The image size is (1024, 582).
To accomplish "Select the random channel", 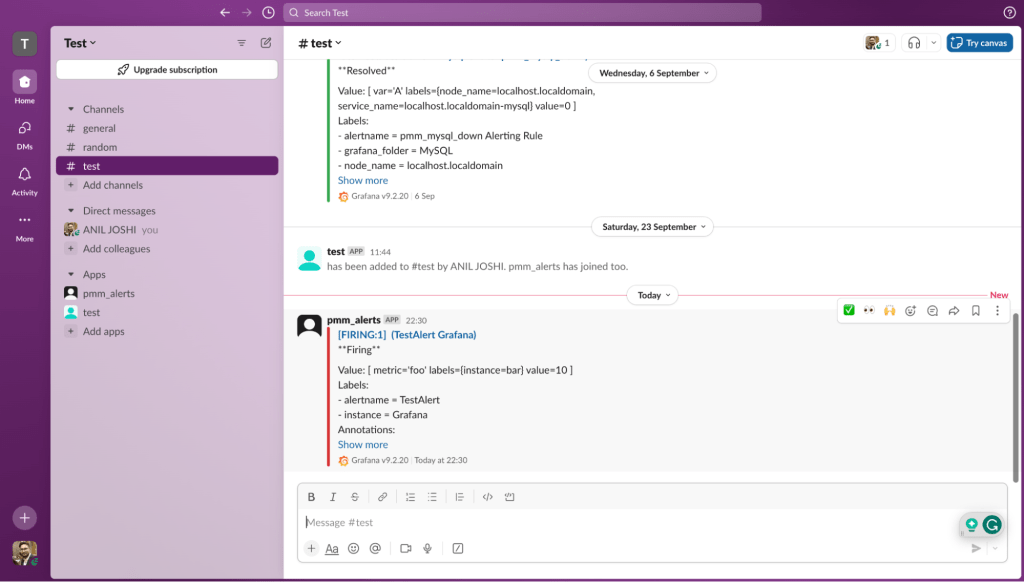I will [100, 147].
